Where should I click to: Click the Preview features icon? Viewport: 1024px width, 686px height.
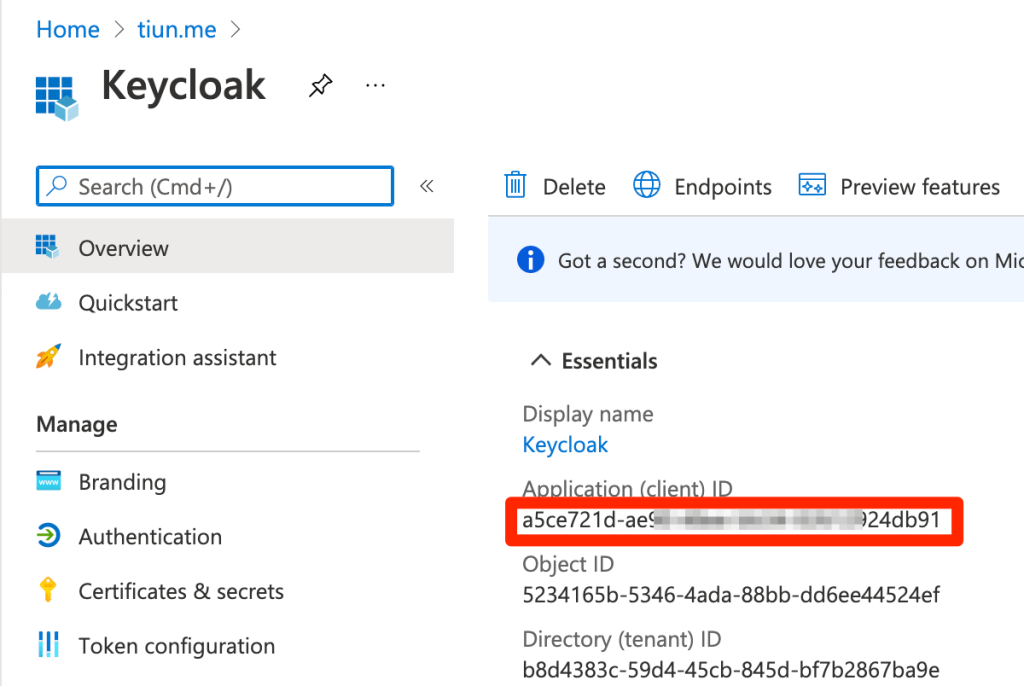[812, 185]
